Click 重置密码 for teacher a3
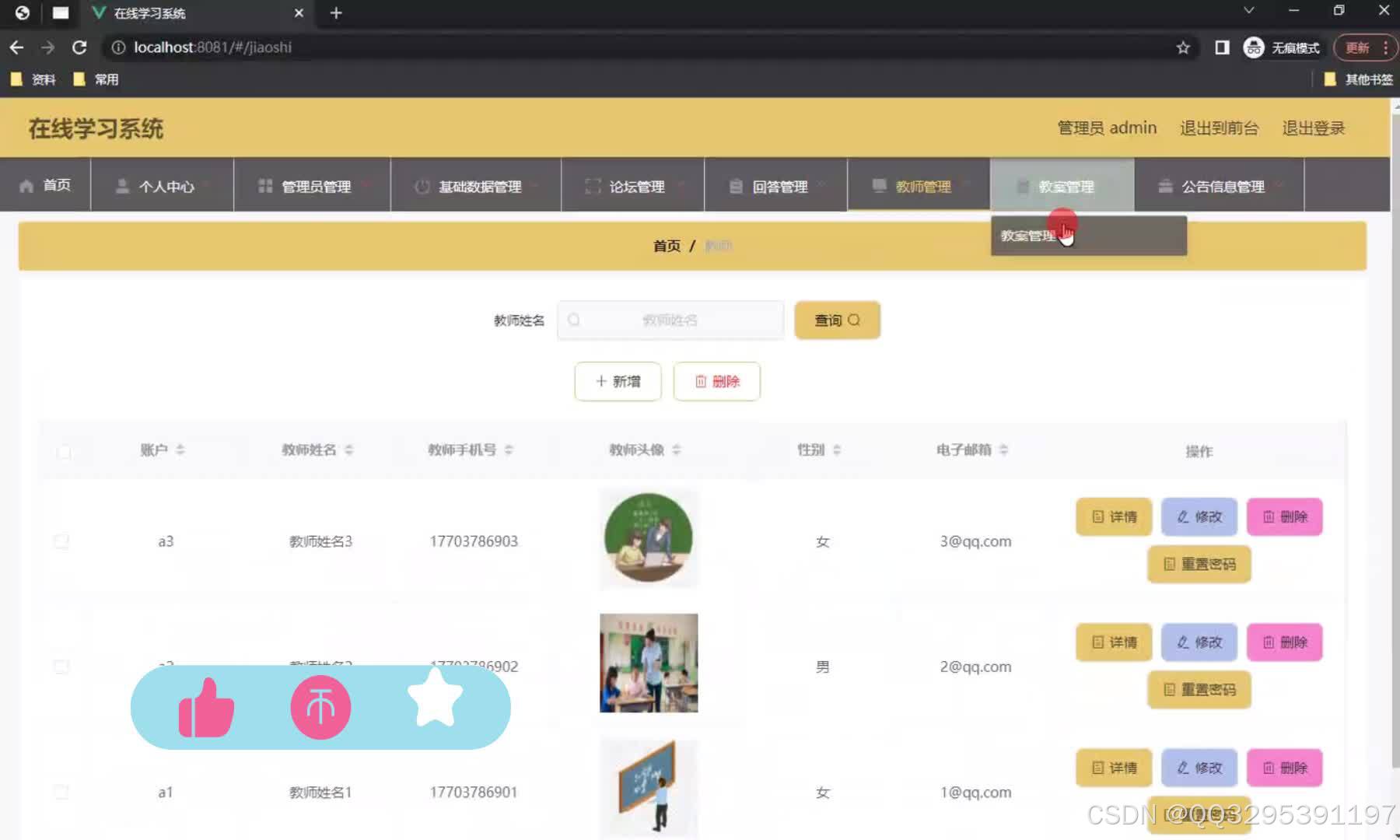 pyautogui.click(x=1199, y=564)
